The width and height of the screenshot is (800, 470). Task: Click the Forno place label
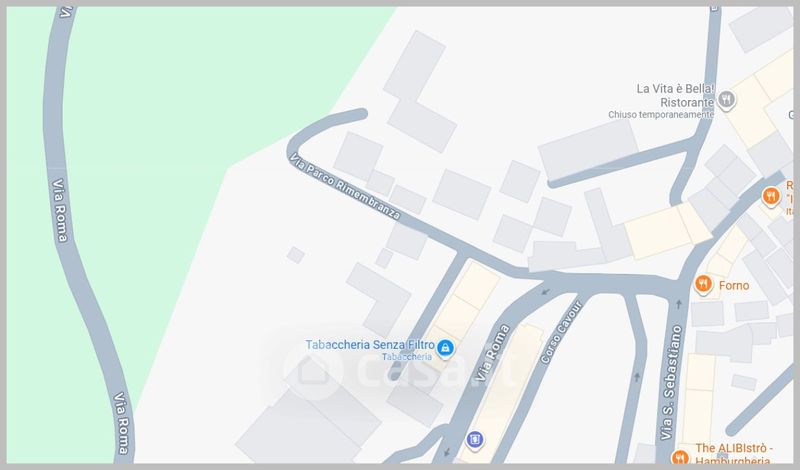pyautogui.click(x=734, y=285)
